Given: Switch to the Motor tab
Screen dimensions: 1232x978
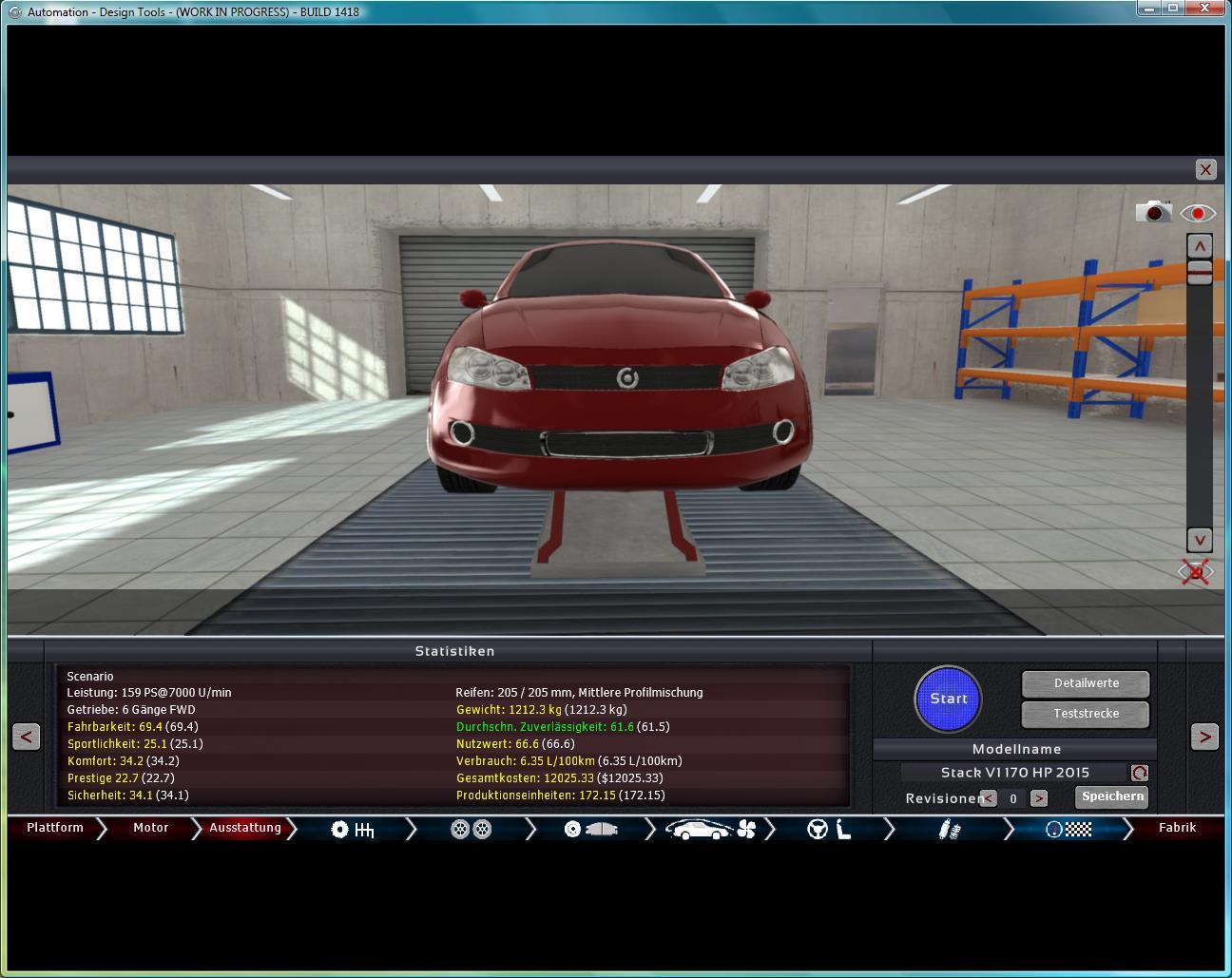Looking at the screenshot, I should pyautogui.click(x=150, y=828).
